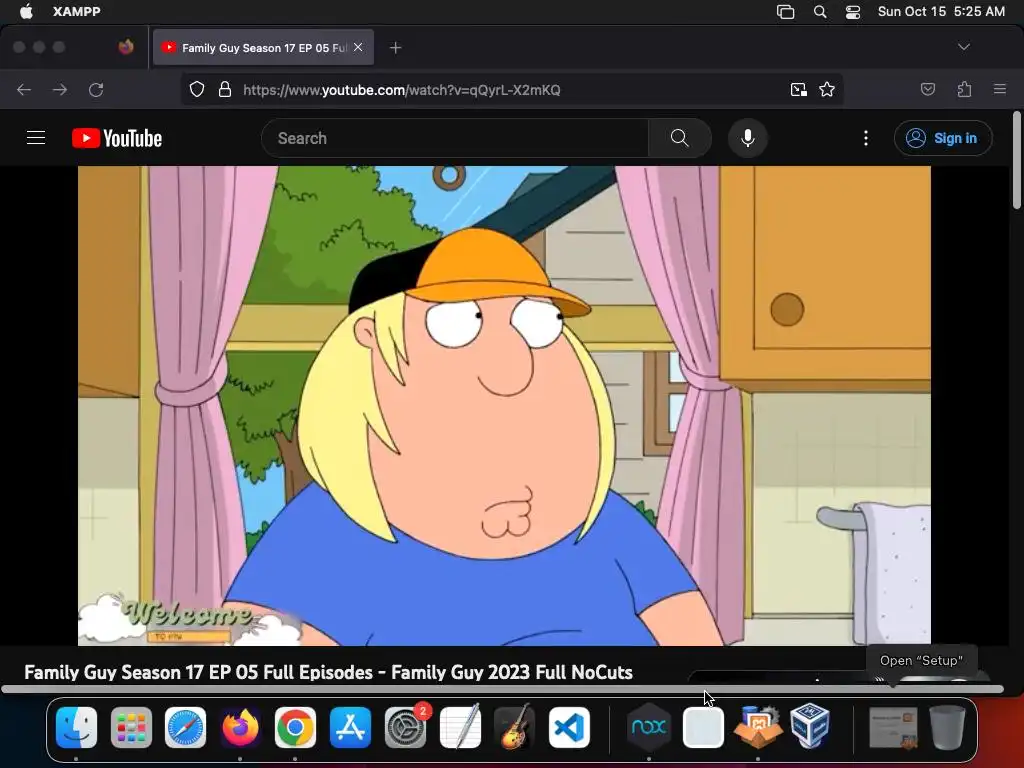Open Firefox extensions puzzle icon
1024x768 pixels.
point(964,89)
